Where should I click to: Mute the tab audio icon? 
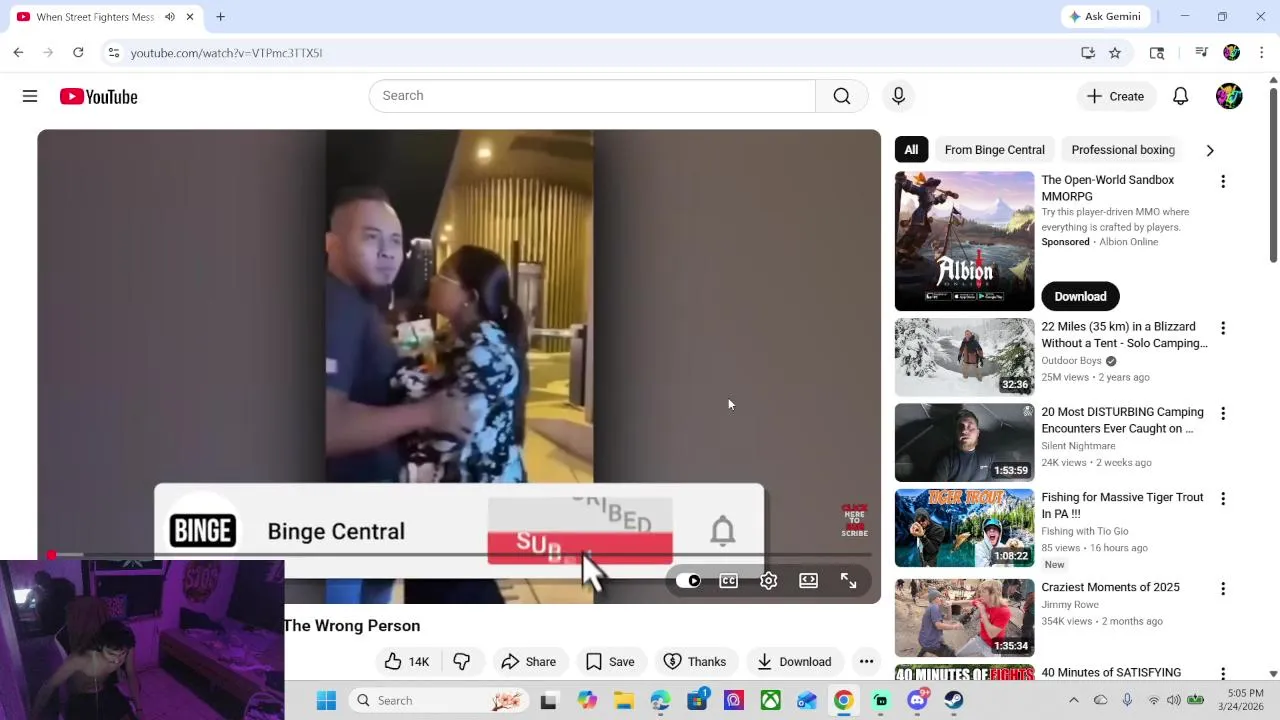pyautogui.click(x=170, y=17)
